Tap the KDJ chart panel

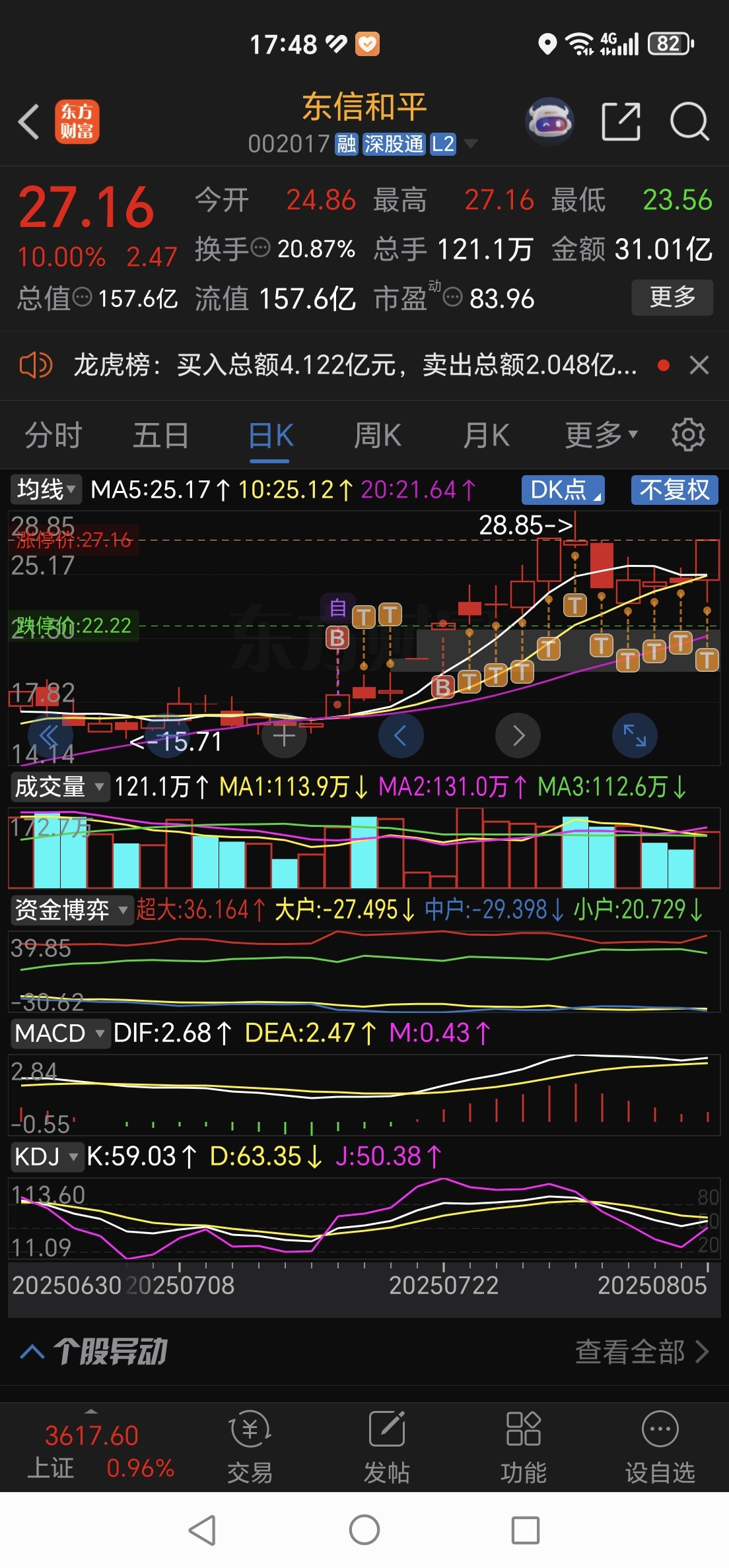(364, 1218)
